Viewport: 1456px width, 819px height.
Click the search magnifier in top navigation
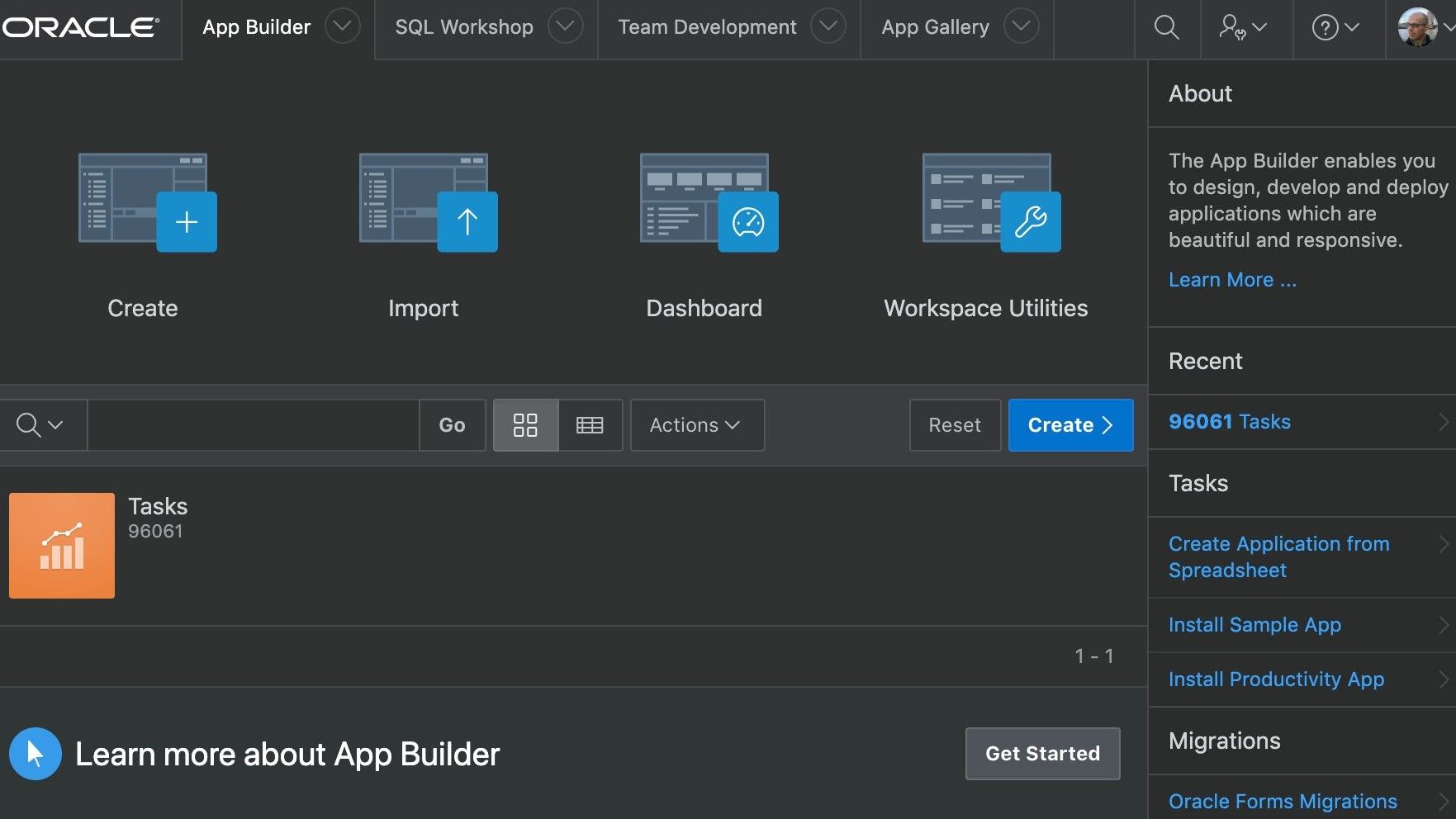[1165, 27]
